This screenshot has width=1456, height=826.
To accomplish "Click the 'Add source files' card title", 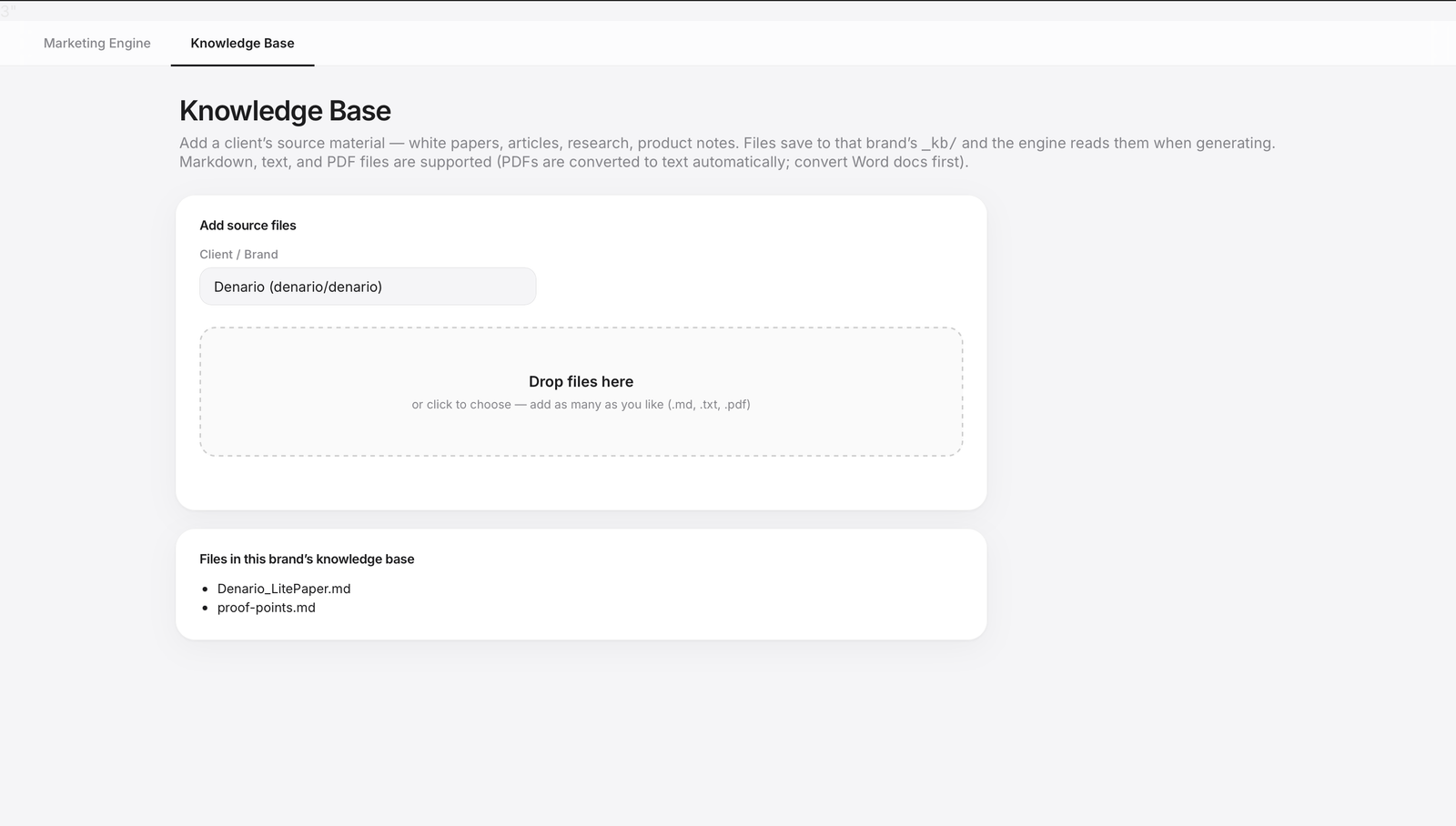I will pyautogui.click(x=248, y=226).
